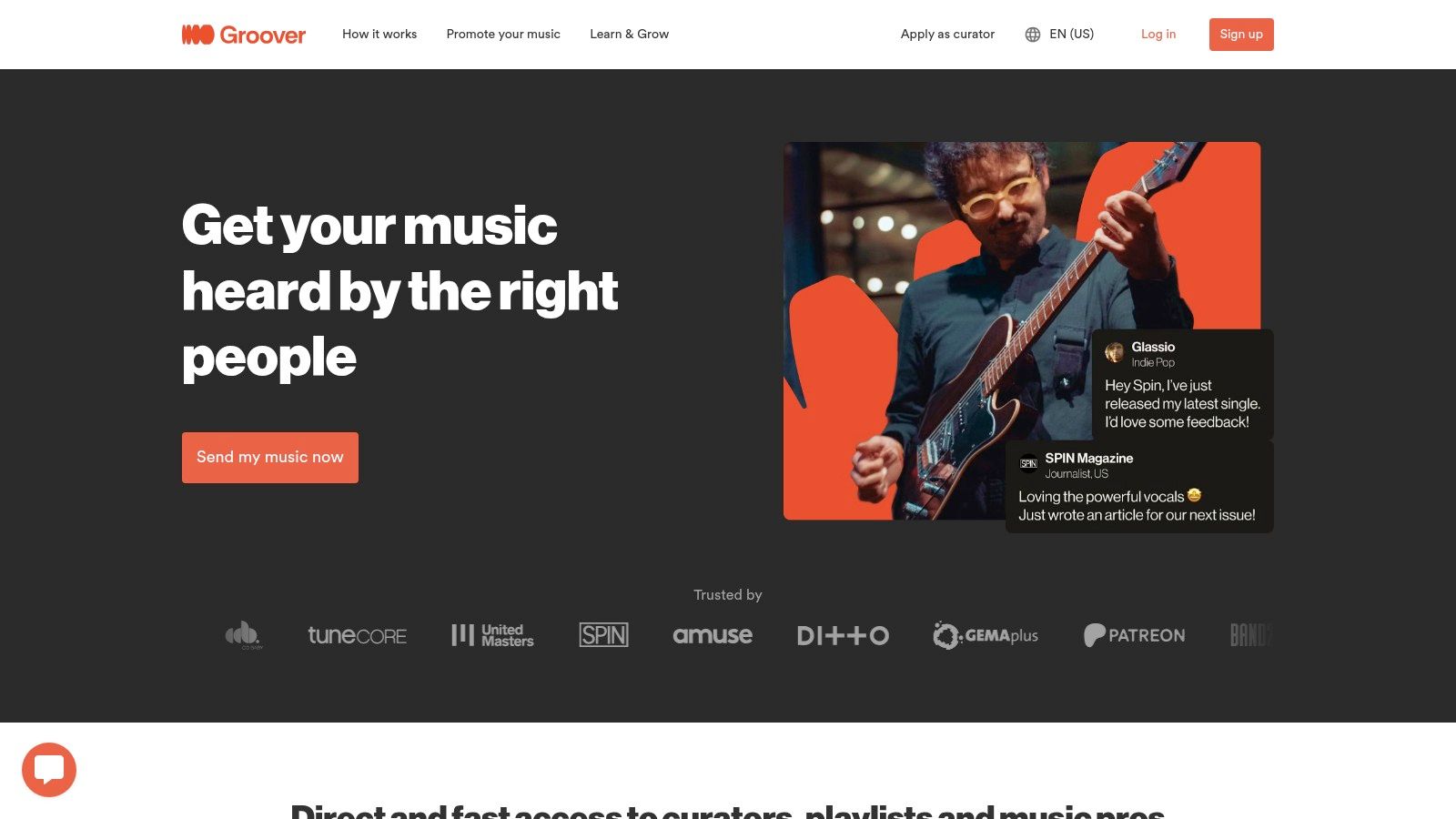Click the Patreon logo
1456x819 pixels.
click(1134, 635)
